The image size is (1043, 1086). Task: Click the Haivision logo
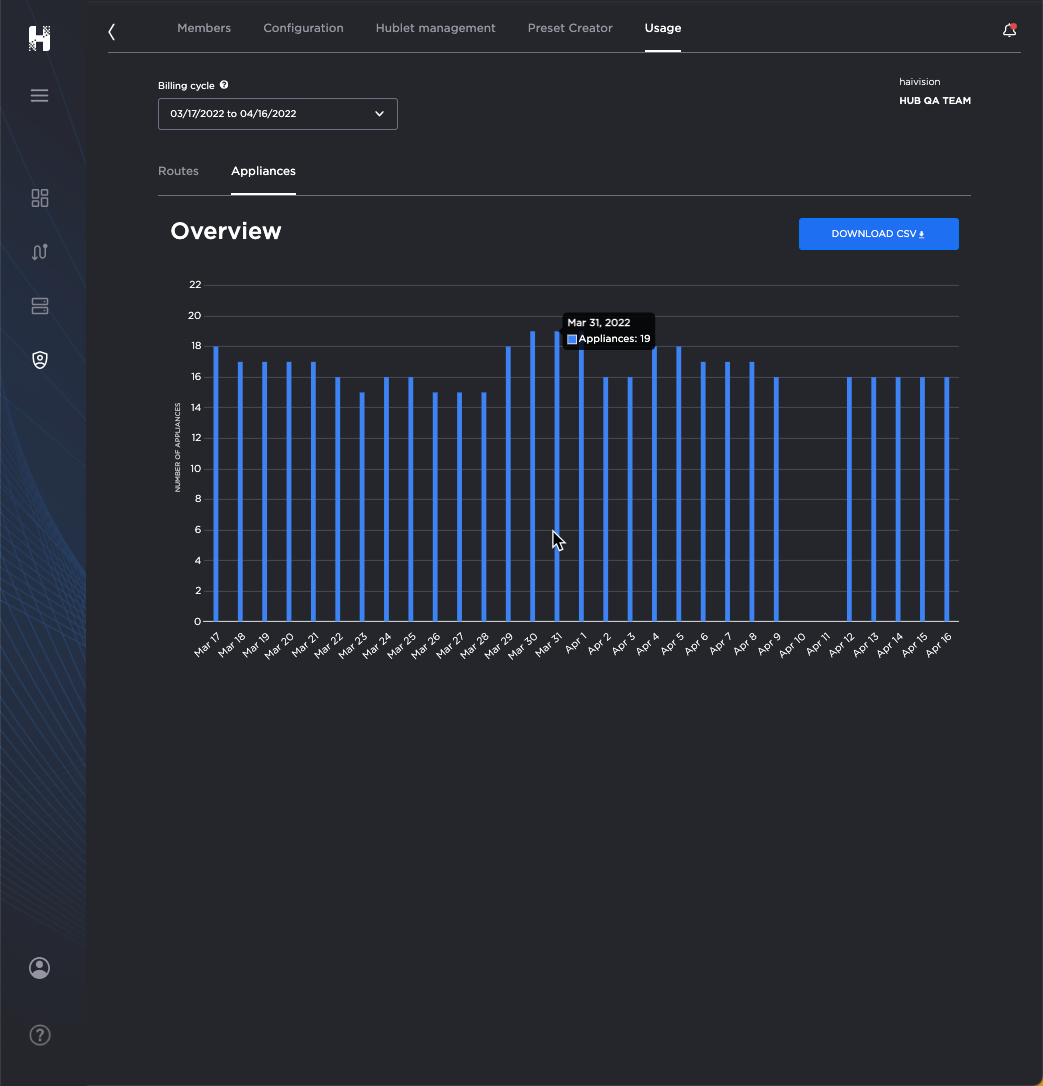39,38
